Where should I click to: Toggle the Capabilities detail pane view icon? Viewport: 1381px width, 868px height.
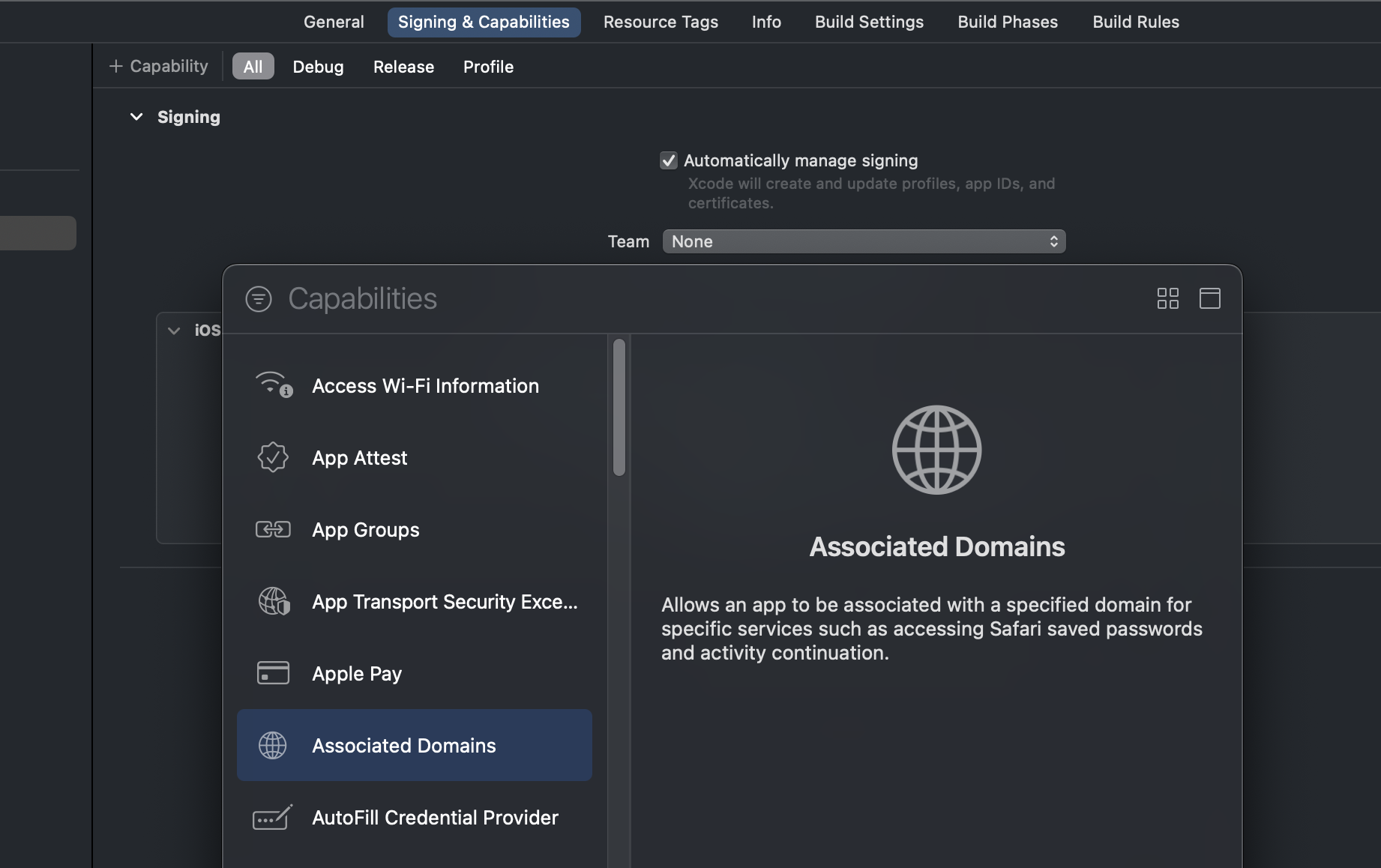tap(1209, 298)
